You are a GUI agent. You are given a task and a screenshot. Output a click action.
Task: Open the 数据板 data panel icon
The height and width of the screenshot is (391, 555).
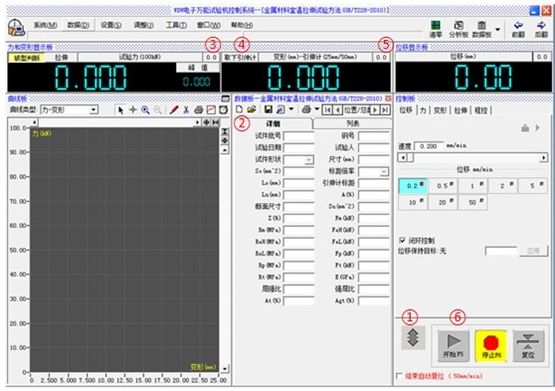point(482,29)
